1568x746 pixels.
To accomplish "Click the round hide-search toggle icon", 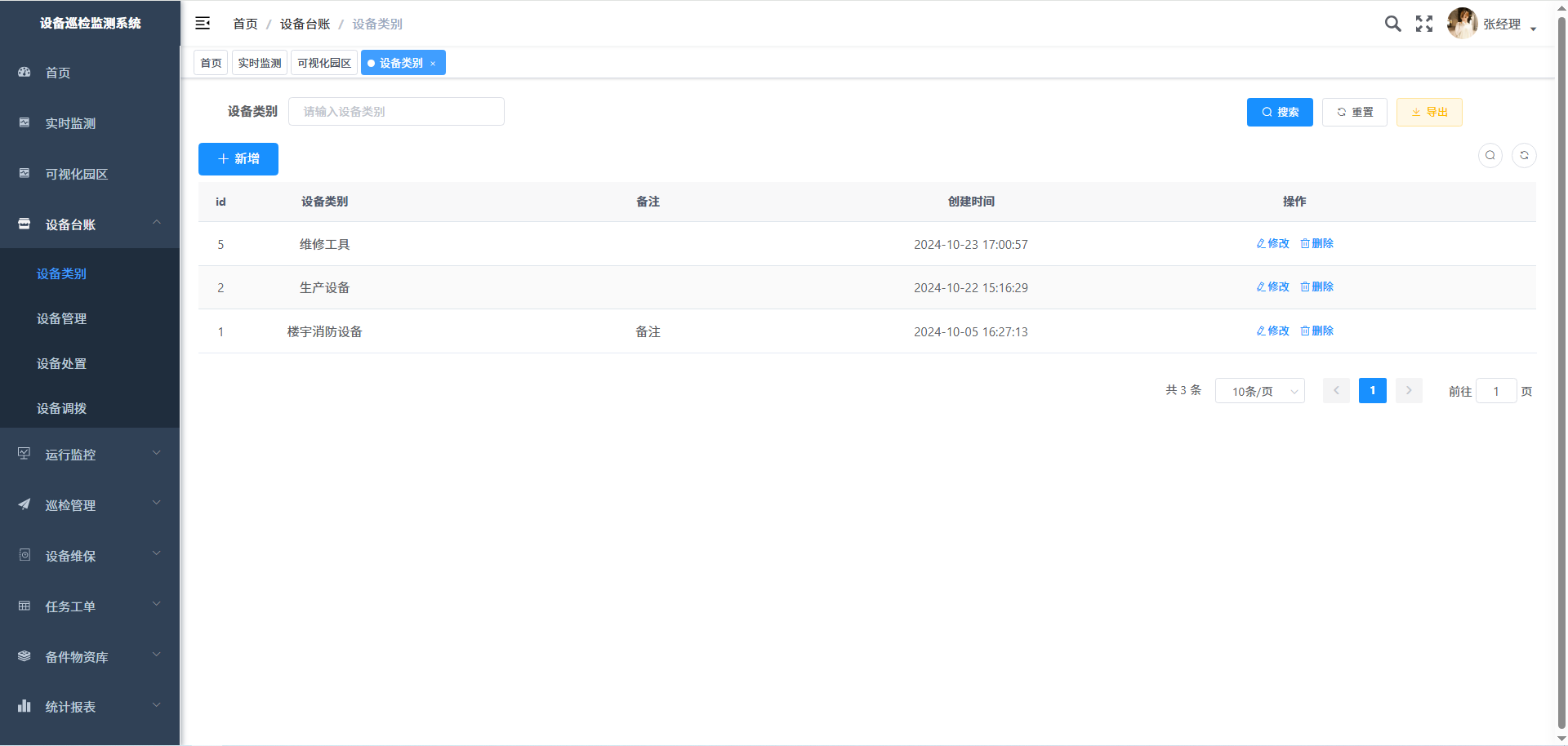I will 1490,155.
